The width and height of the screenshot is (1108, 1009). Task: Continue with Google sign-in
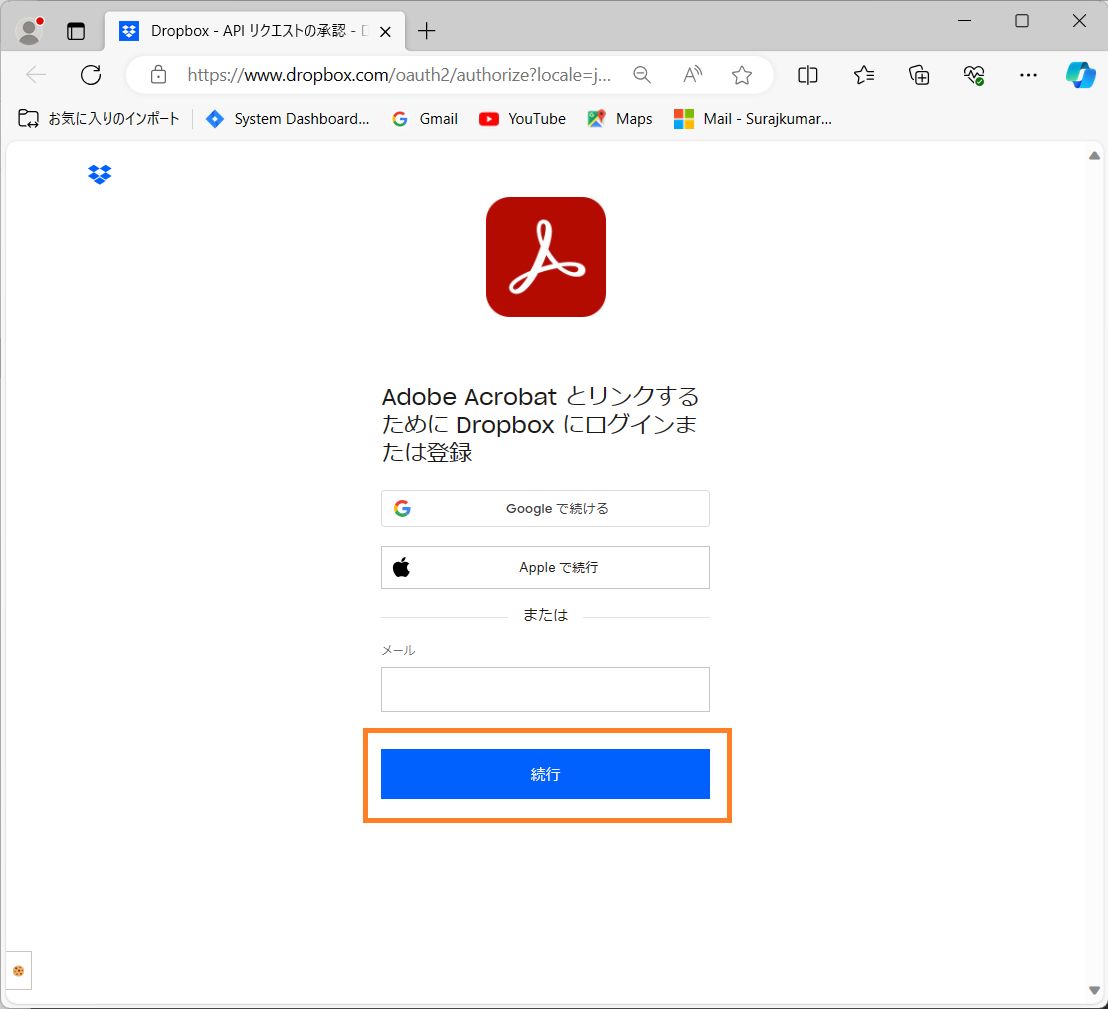click(x=545, y=508)
